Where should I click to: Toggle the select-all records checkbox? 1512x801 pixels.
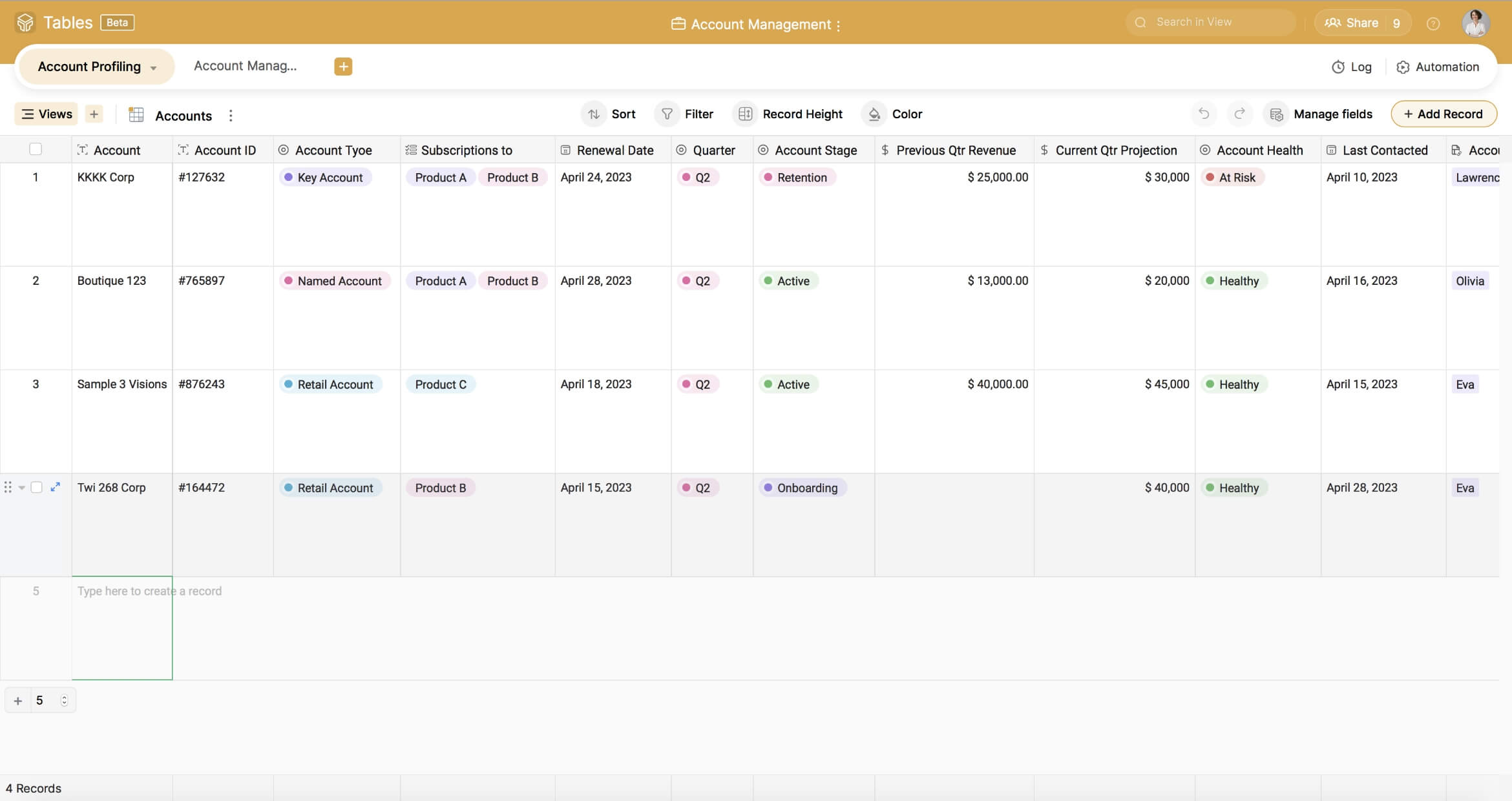[x=36, y=149]
